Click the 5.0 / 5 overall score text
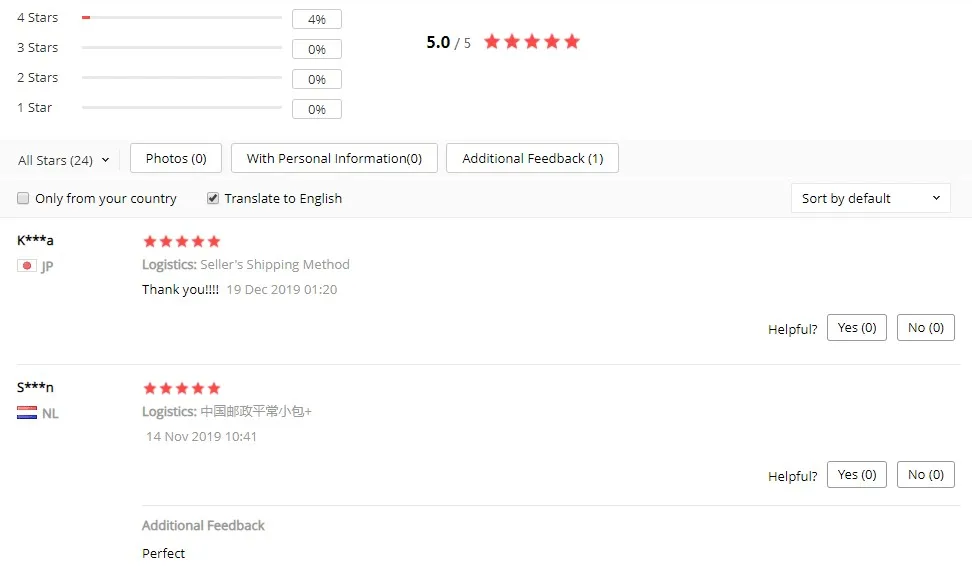Image resolution: width=972 pixels, height=566 pixels. [448, 42]
